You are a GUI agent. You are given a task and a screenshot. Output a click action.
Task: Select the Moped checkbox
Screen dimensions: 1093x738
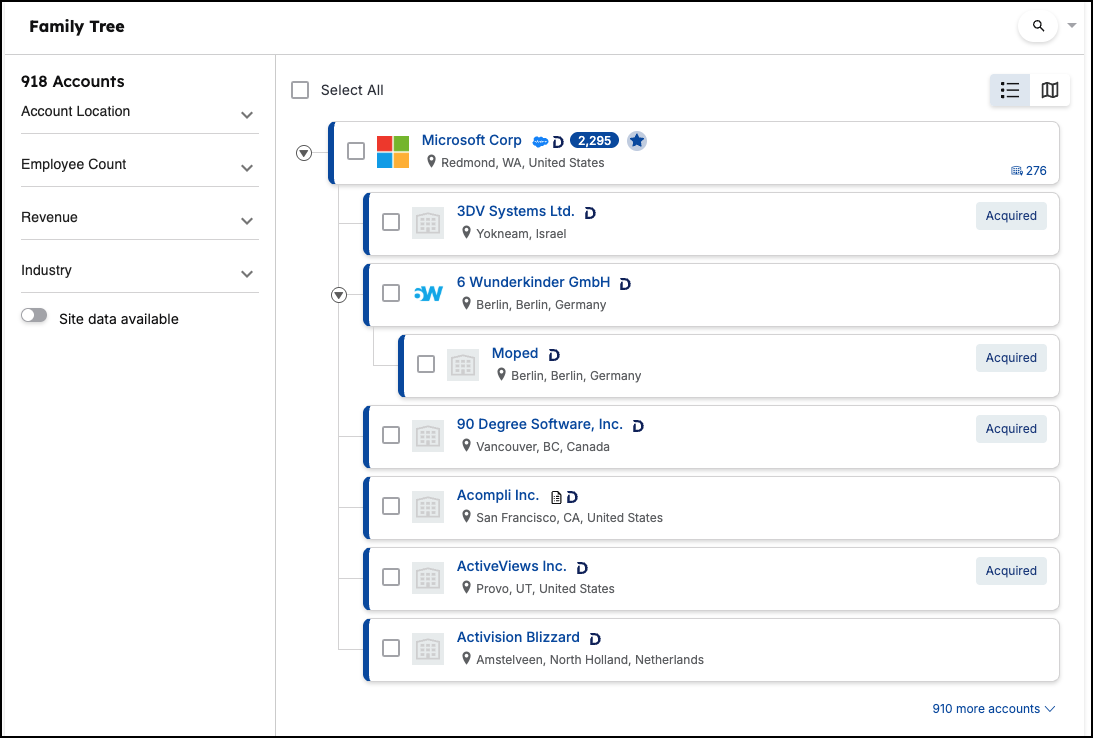426,364
